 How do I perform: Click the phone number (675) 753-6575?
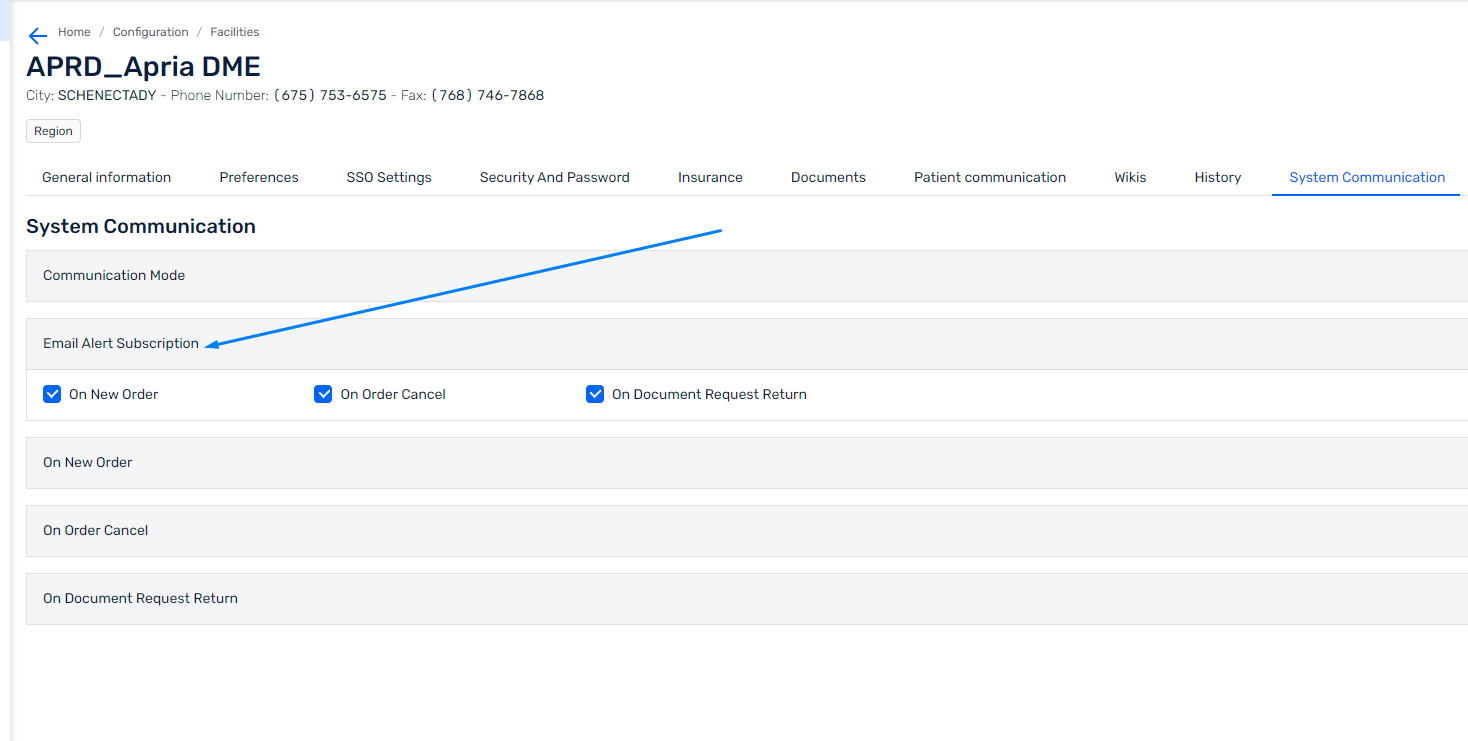[x=330, y=96]
